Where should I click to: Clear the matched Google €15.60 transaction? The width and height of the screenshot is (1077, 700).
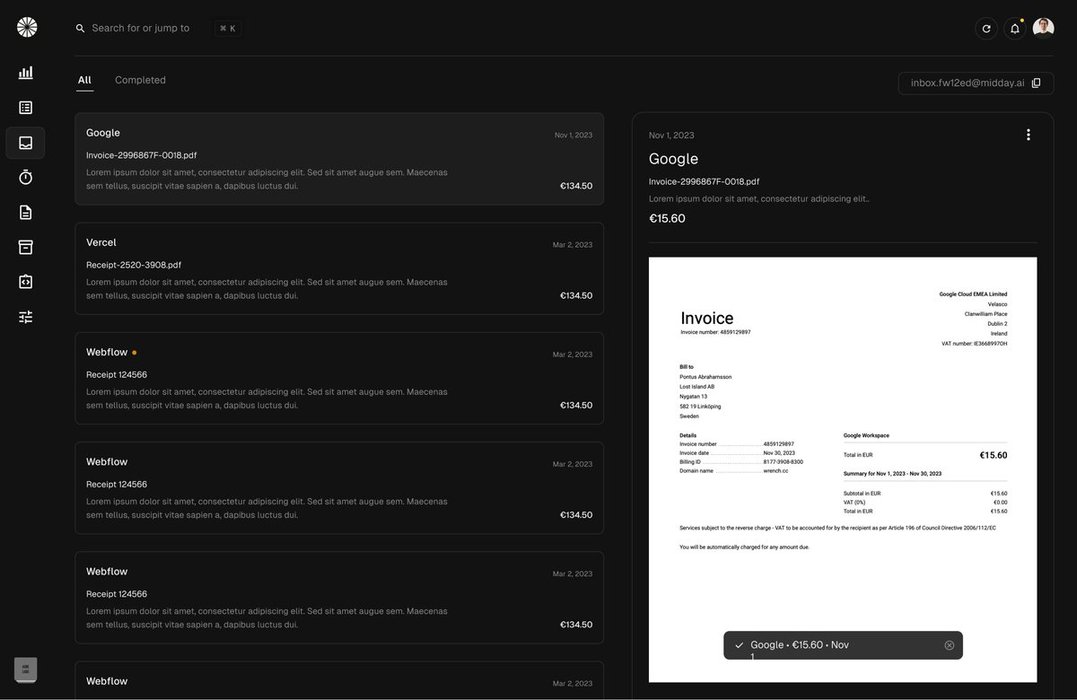click(x=949, y=645)
